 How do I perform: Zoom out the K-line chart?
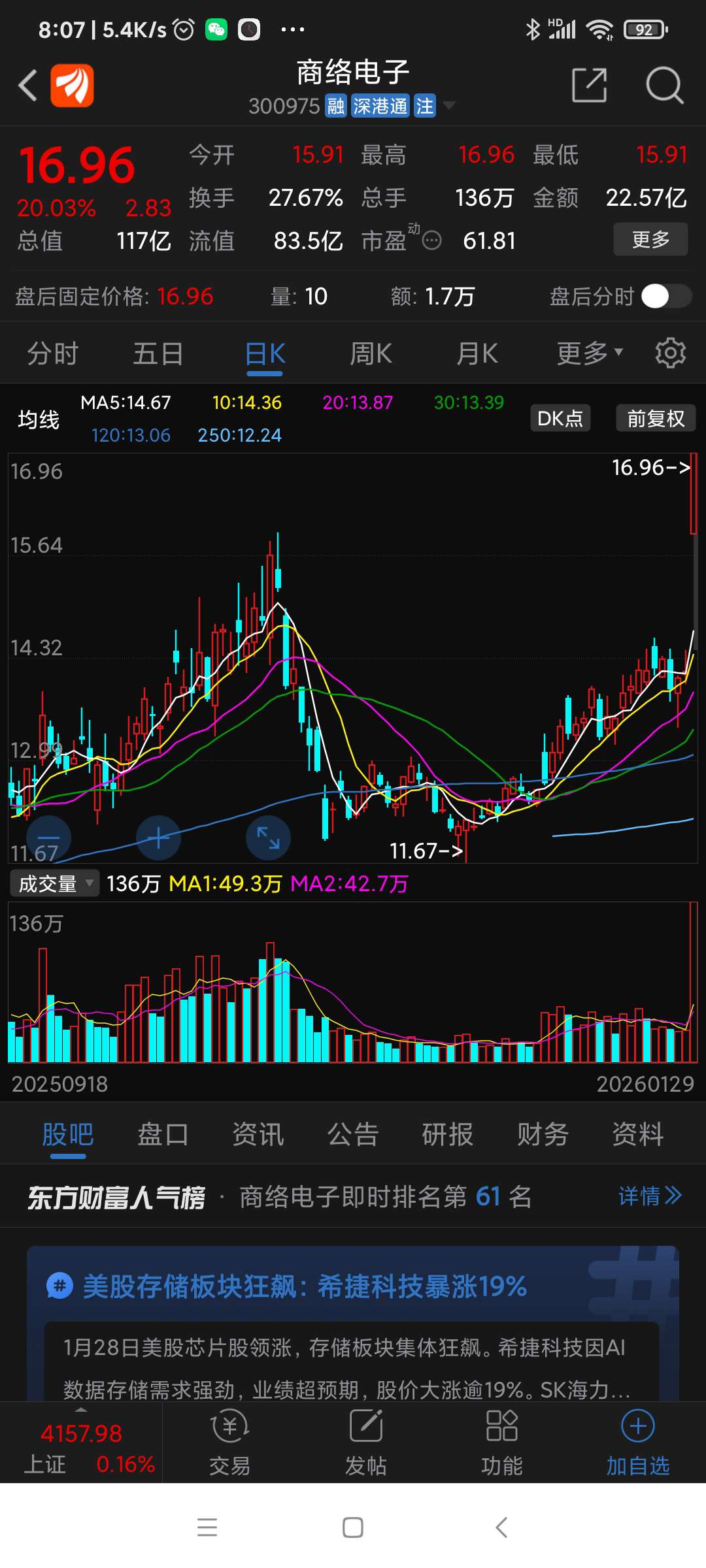pos(48,838)
